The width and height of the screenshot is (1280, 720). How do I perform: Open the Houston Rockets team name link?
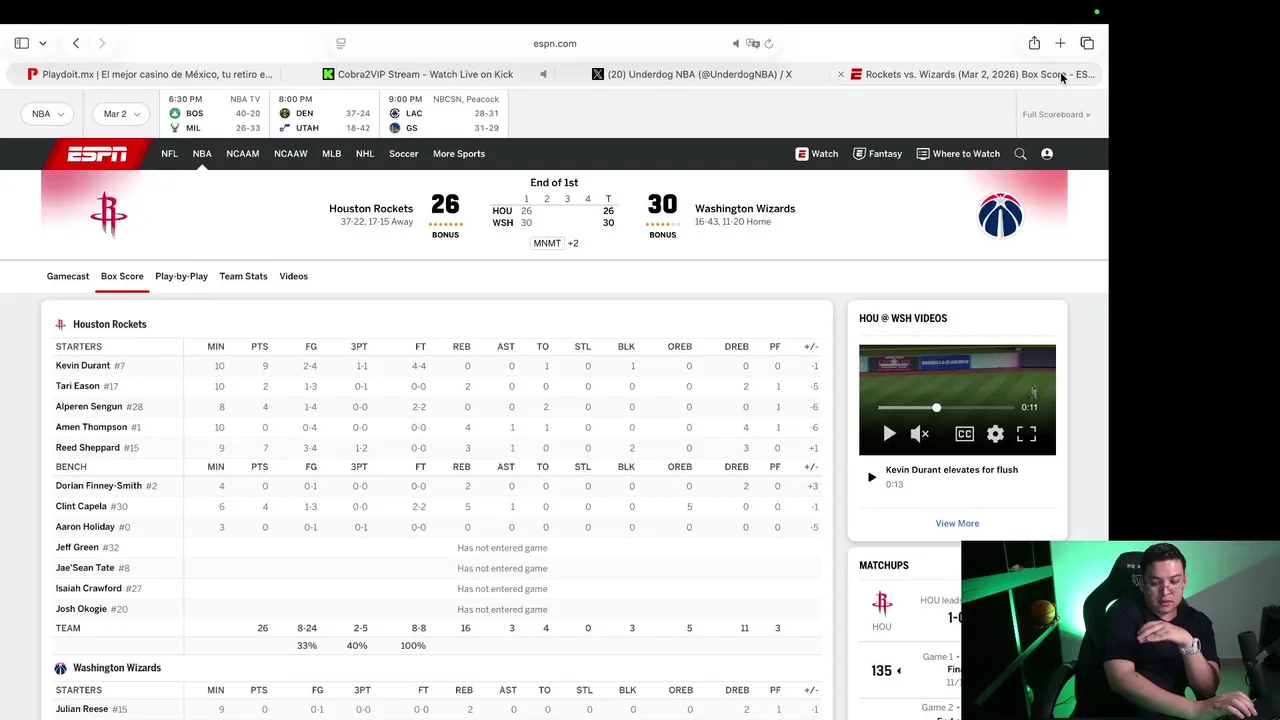click(x=371, y=209)
